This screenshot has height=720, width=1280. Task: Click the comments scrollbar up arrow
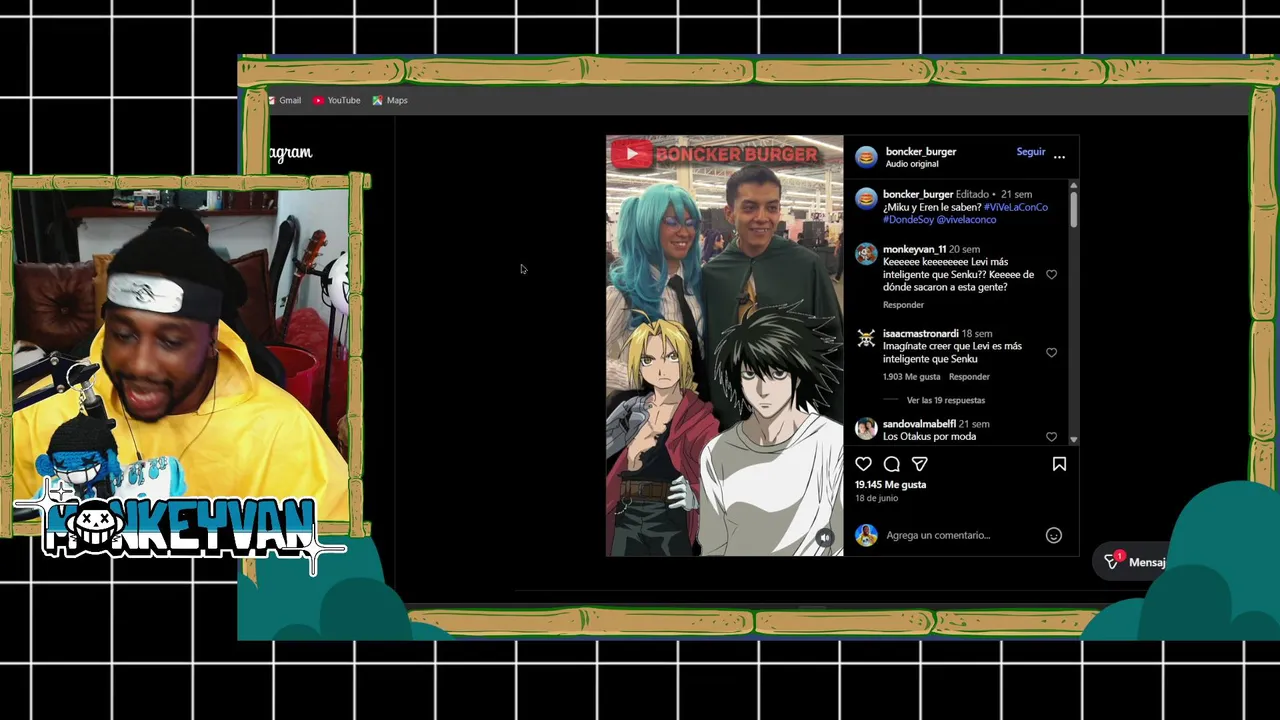click(x=1073, y=185)
